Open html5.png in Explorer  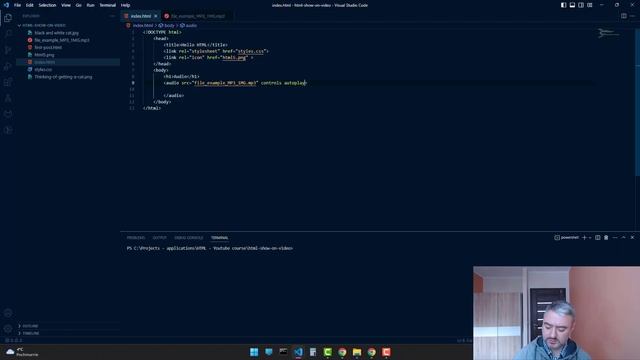pos(44,55)
